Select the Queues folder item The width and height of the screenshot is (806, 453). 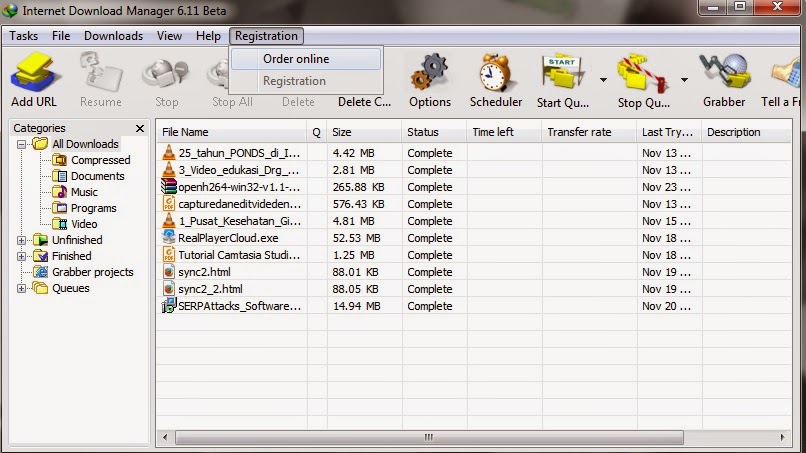(70, 288)
